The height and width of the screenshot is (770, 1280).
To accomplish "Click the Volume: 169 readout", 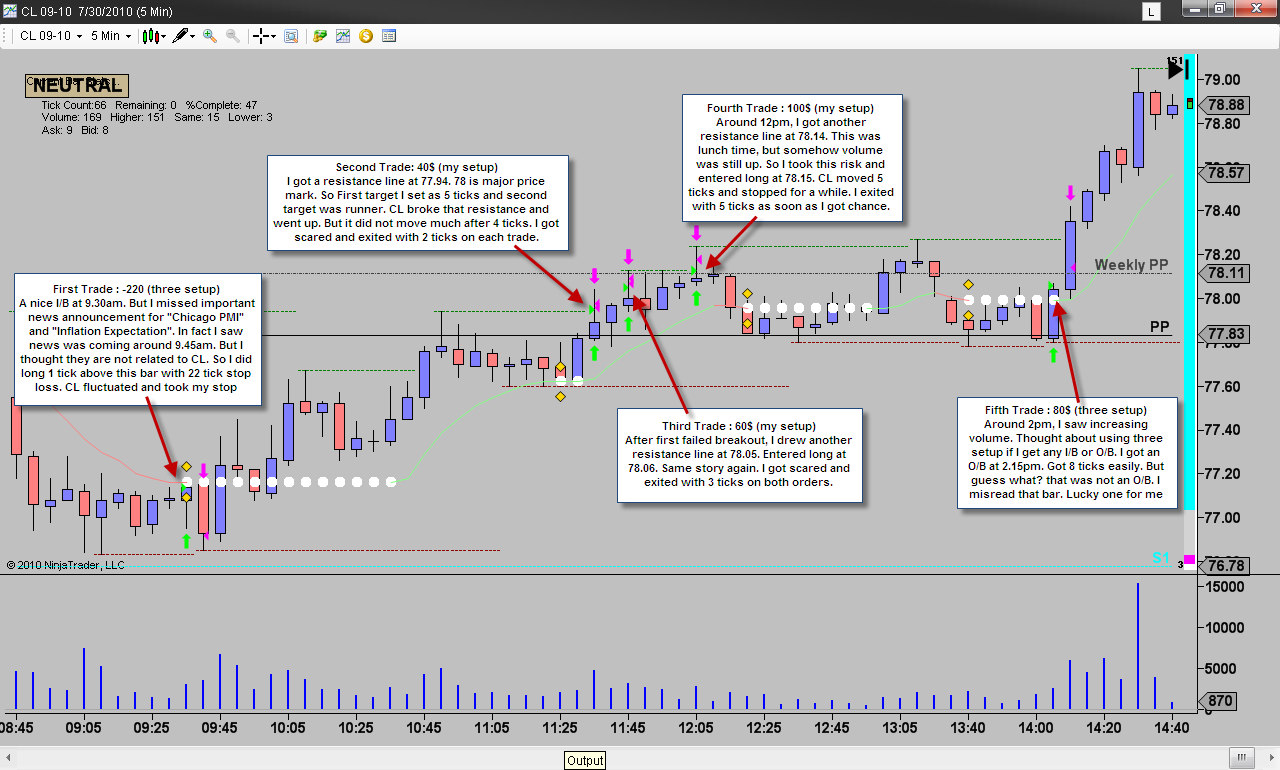I will pos(70,117).
